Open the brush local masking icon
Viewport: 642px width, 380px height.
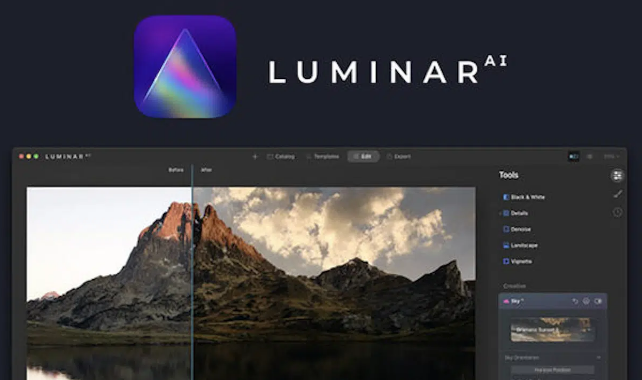(x=617, y=194)
